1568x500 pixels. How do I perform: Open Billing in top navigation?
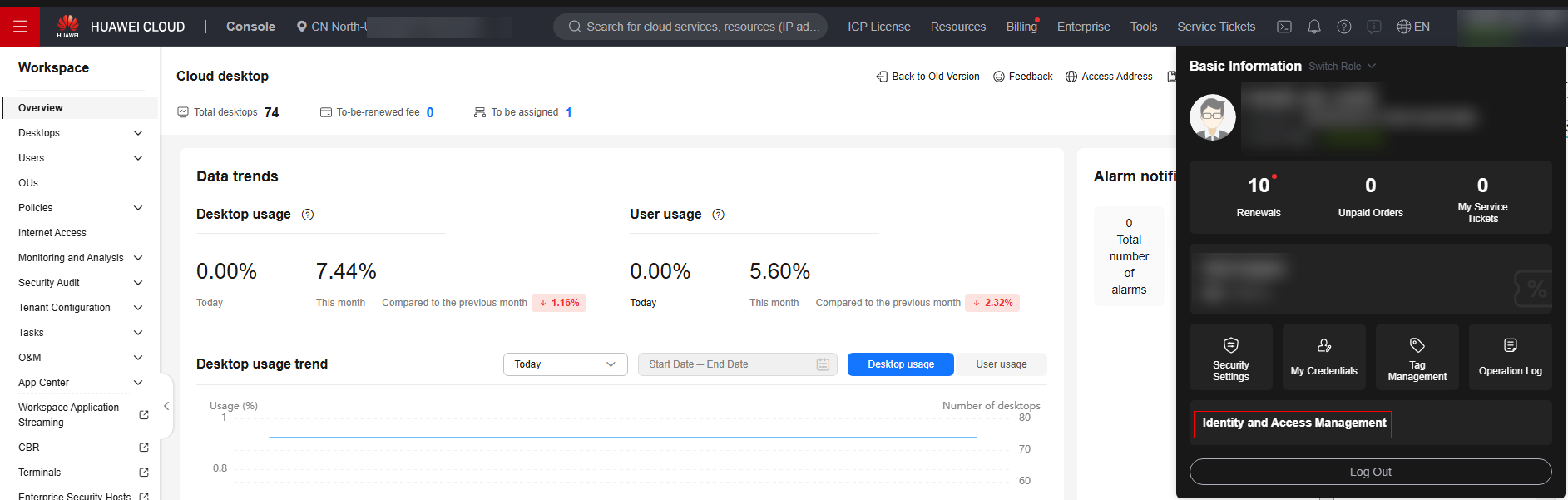[1021, 27]
